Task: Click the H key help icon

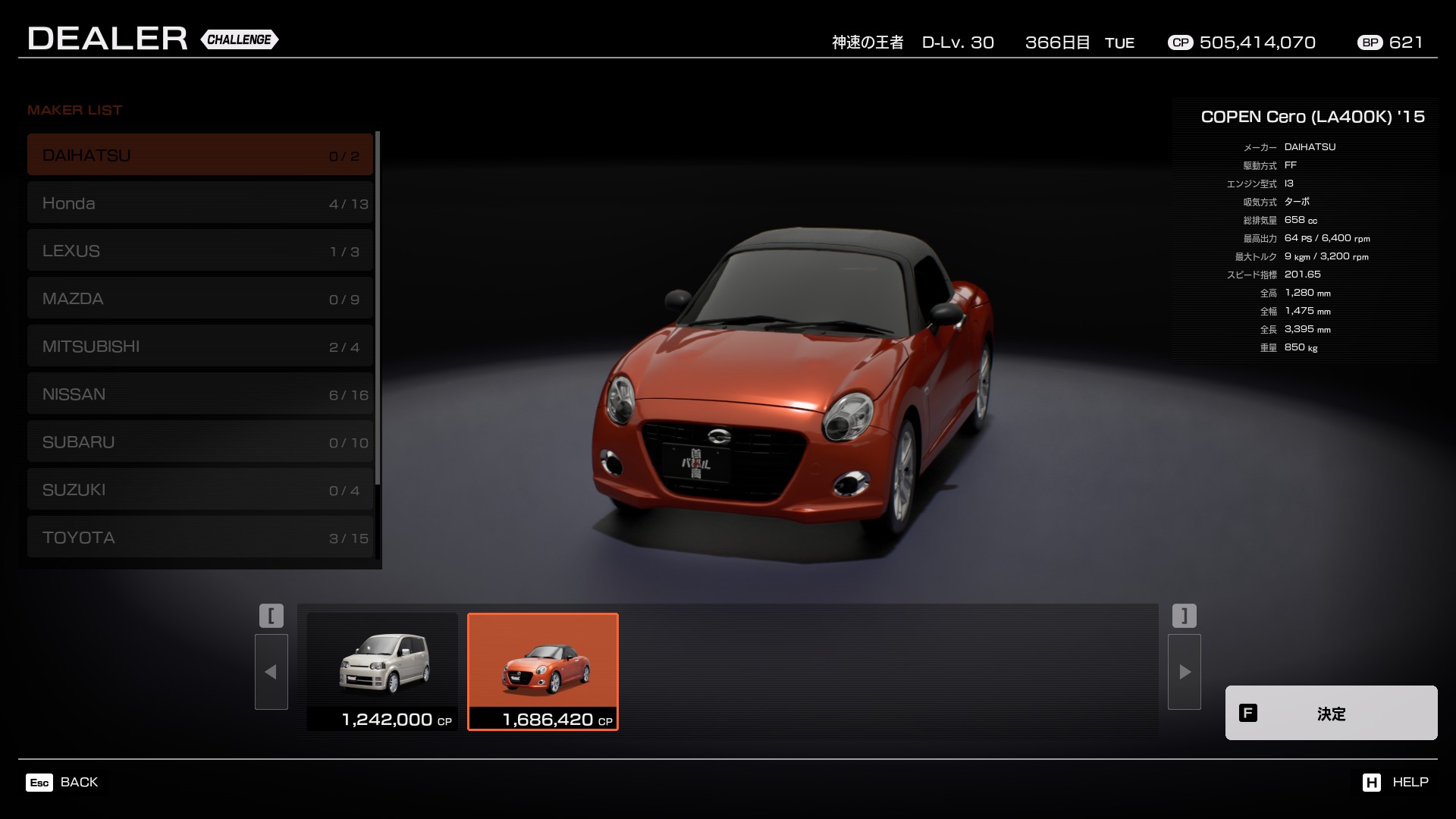Action: [1371, 782]
